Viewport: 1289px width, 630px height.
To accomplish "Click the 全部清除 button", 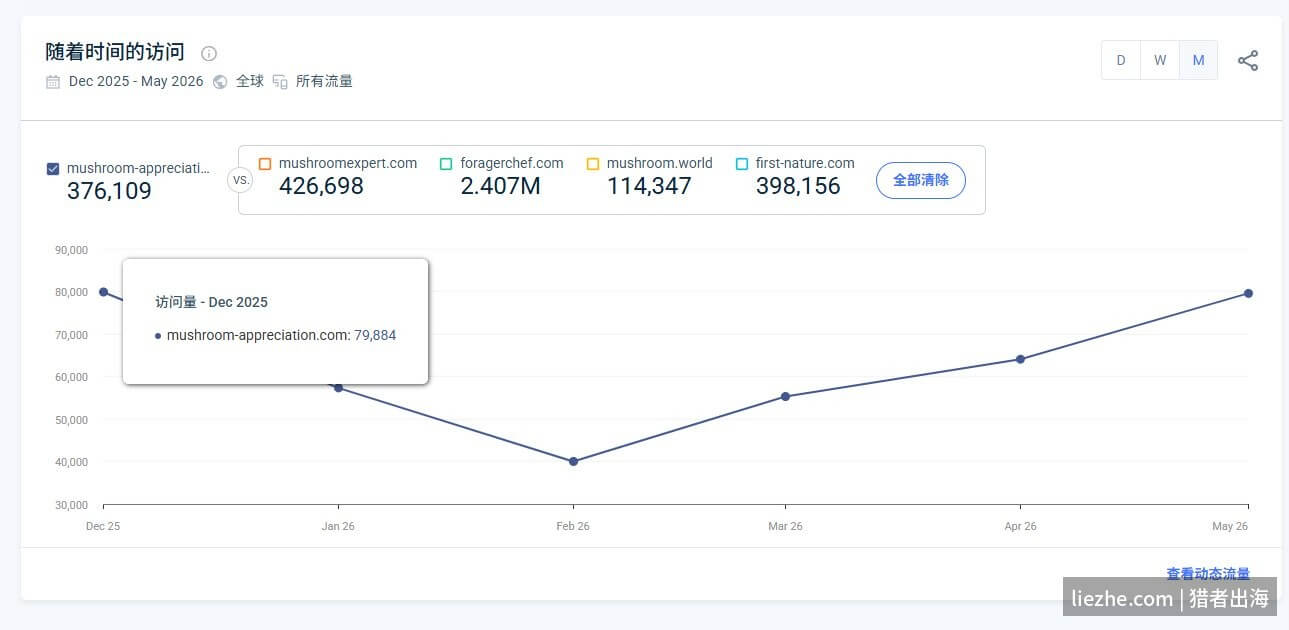I will tap(921, 180).
